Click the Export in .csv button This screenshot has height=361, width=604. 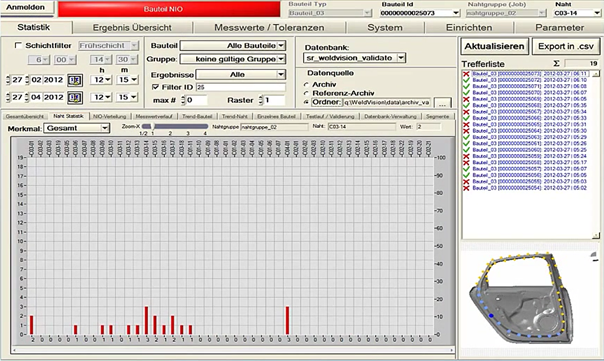[x=566, y=46]
